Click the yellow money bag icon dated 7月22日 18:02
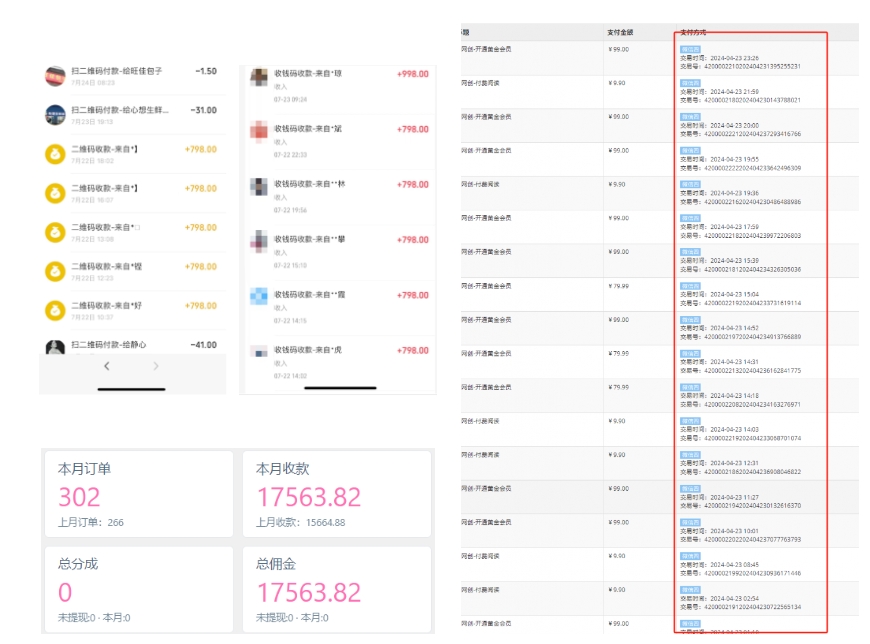The height and width of the screenshot is (644, 870). coord(55,154)
